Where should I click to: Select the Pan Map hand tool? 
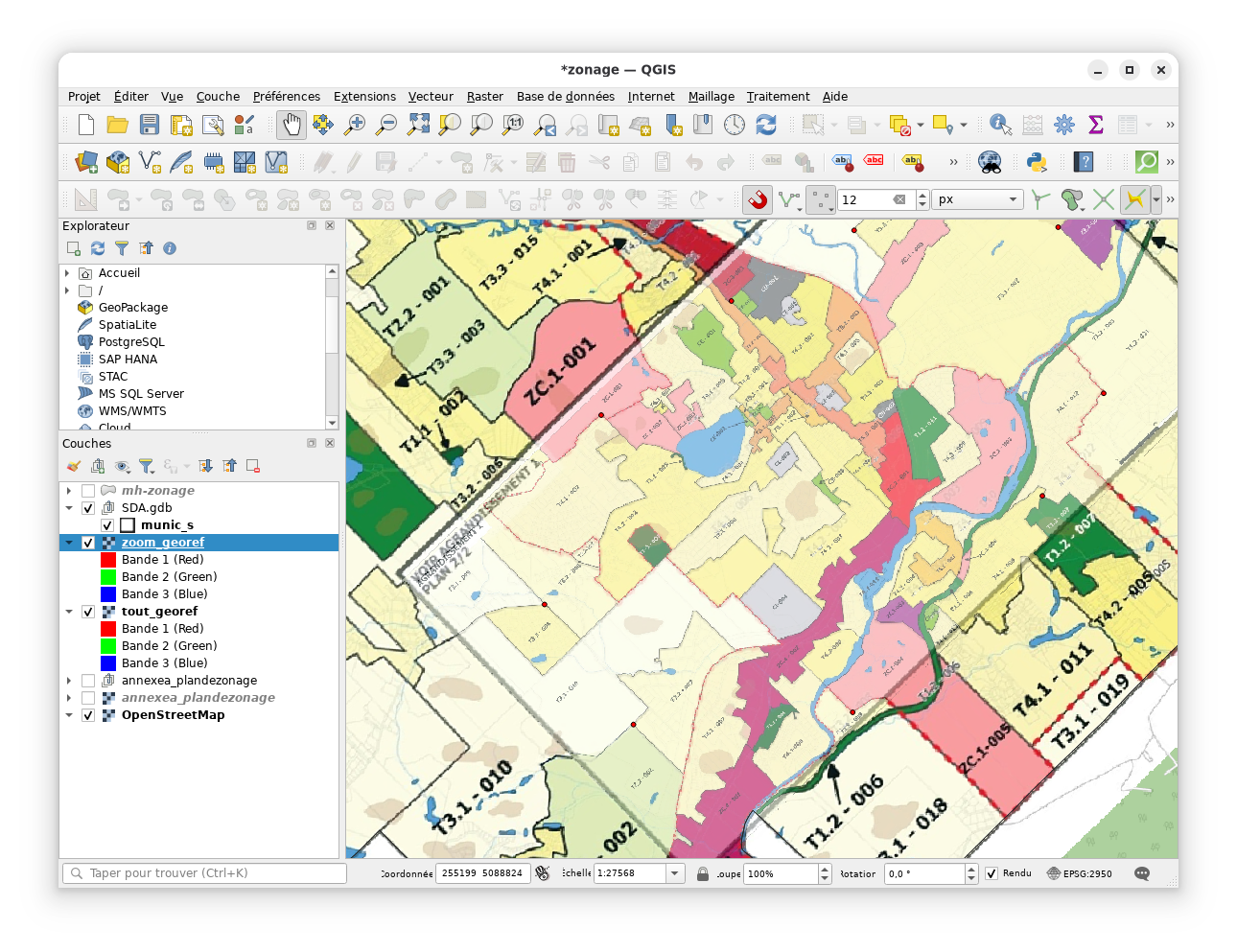[x=291, y=125]
